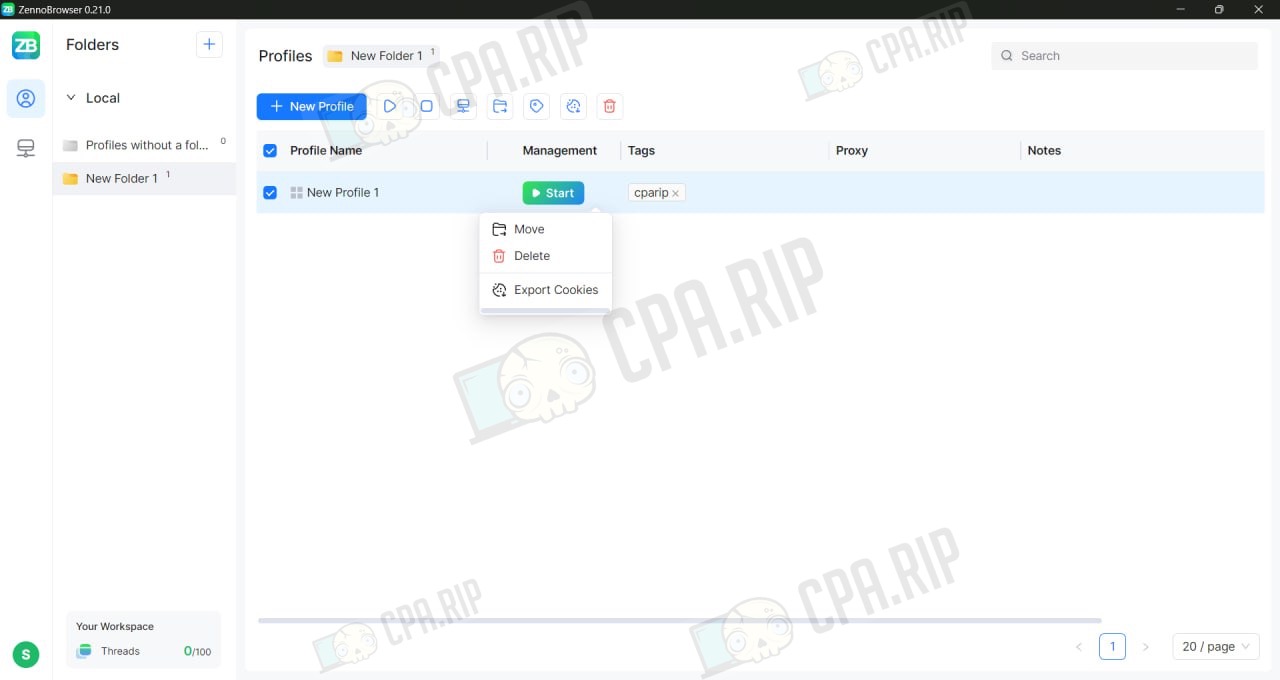Uncheck the New Profile 1 row checkbox
Screen dimensions: 1280x680
pyautogui.click(x=270, y=193)
